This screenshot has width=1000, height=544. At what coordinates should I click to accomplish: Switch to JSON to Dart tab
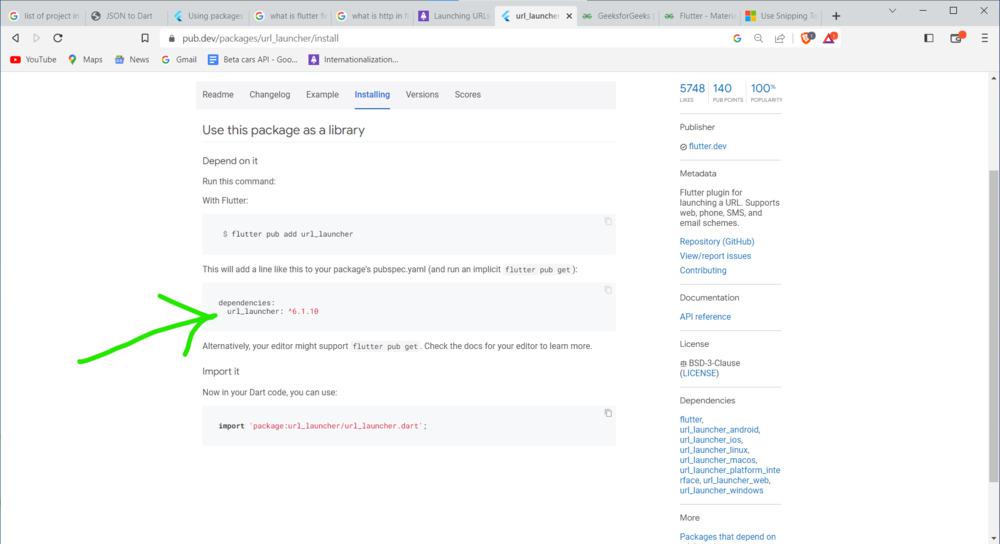click(124, 16)
